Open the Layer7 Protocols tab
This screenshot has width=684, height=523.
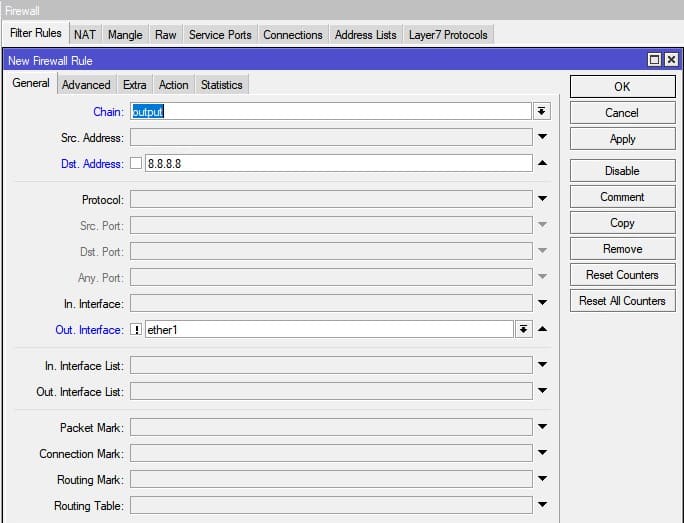[x=448, y=35]
